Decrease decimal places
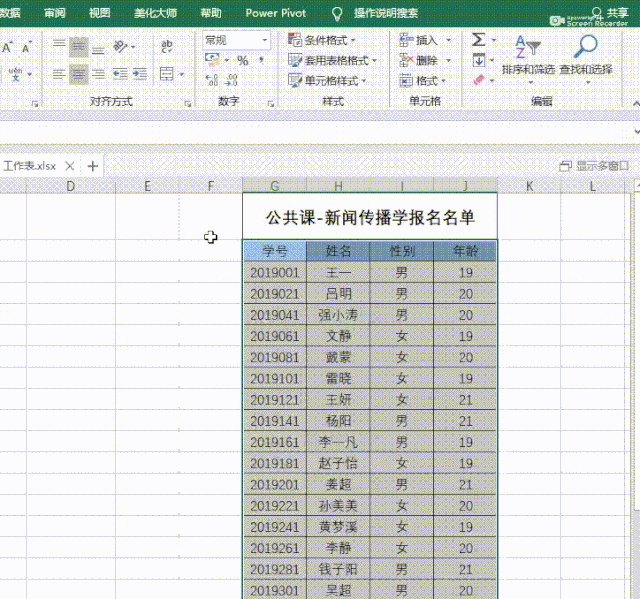Image resolution: width=640 pixels, height=599 pixels. 231,80
